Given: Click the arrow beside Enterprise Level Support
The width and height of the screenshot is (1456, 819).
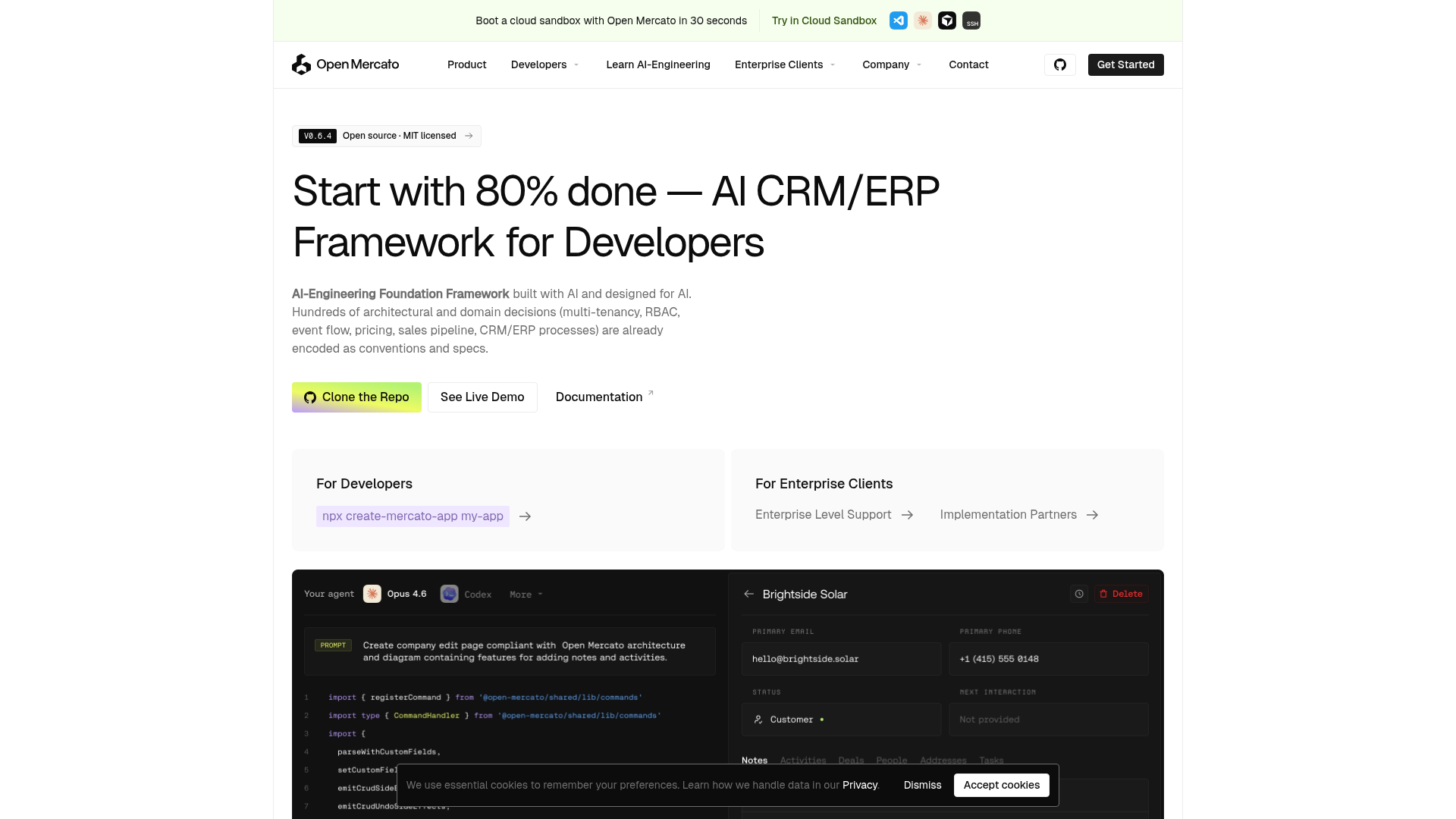Looking at the screenshot, I should pyautogui.click(x=907, y=515).
